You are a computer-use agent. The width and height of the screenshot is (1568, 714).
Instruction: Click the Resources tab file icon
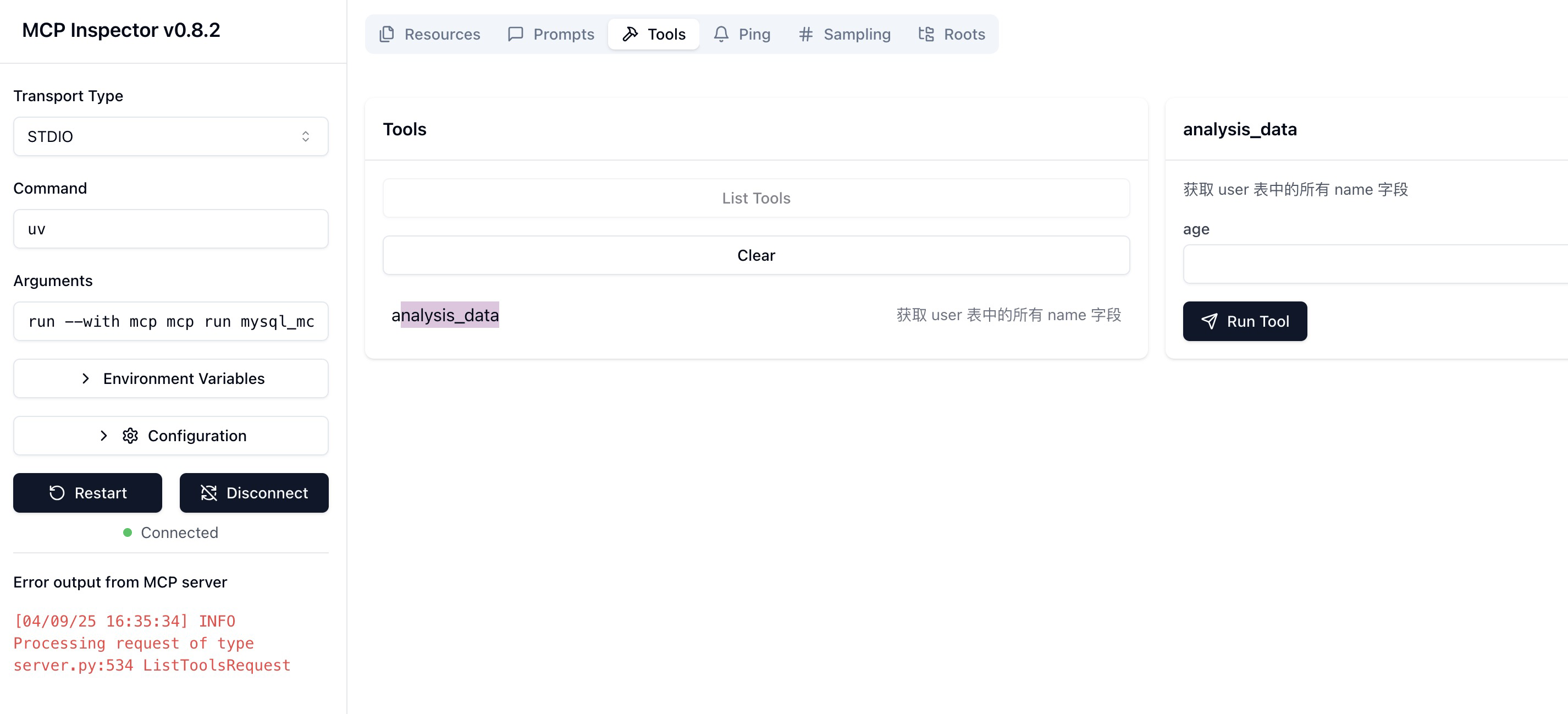pyautogui.click(x=387, y=34)
